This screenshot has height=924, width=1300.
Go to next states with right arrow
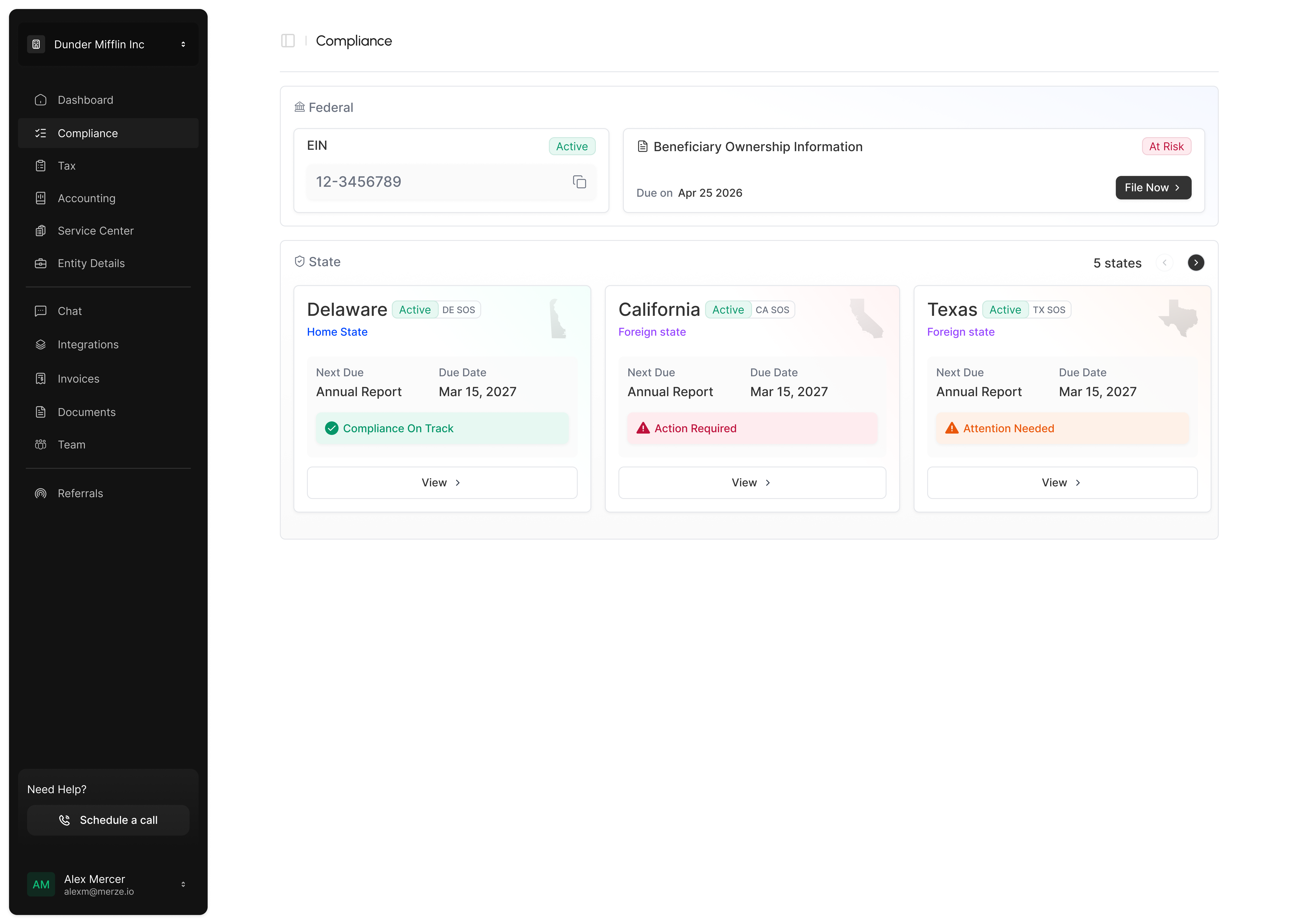[x=1195, y=263]
